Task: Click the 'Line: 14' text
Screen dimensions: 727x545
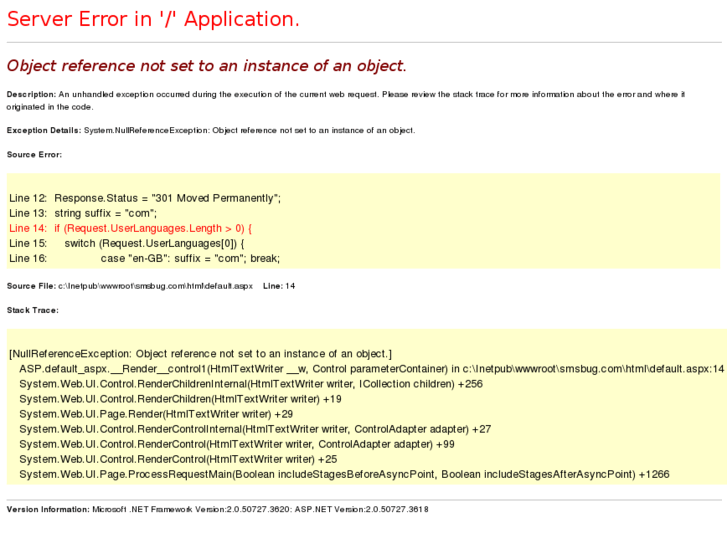Action: tap(279, 286)
